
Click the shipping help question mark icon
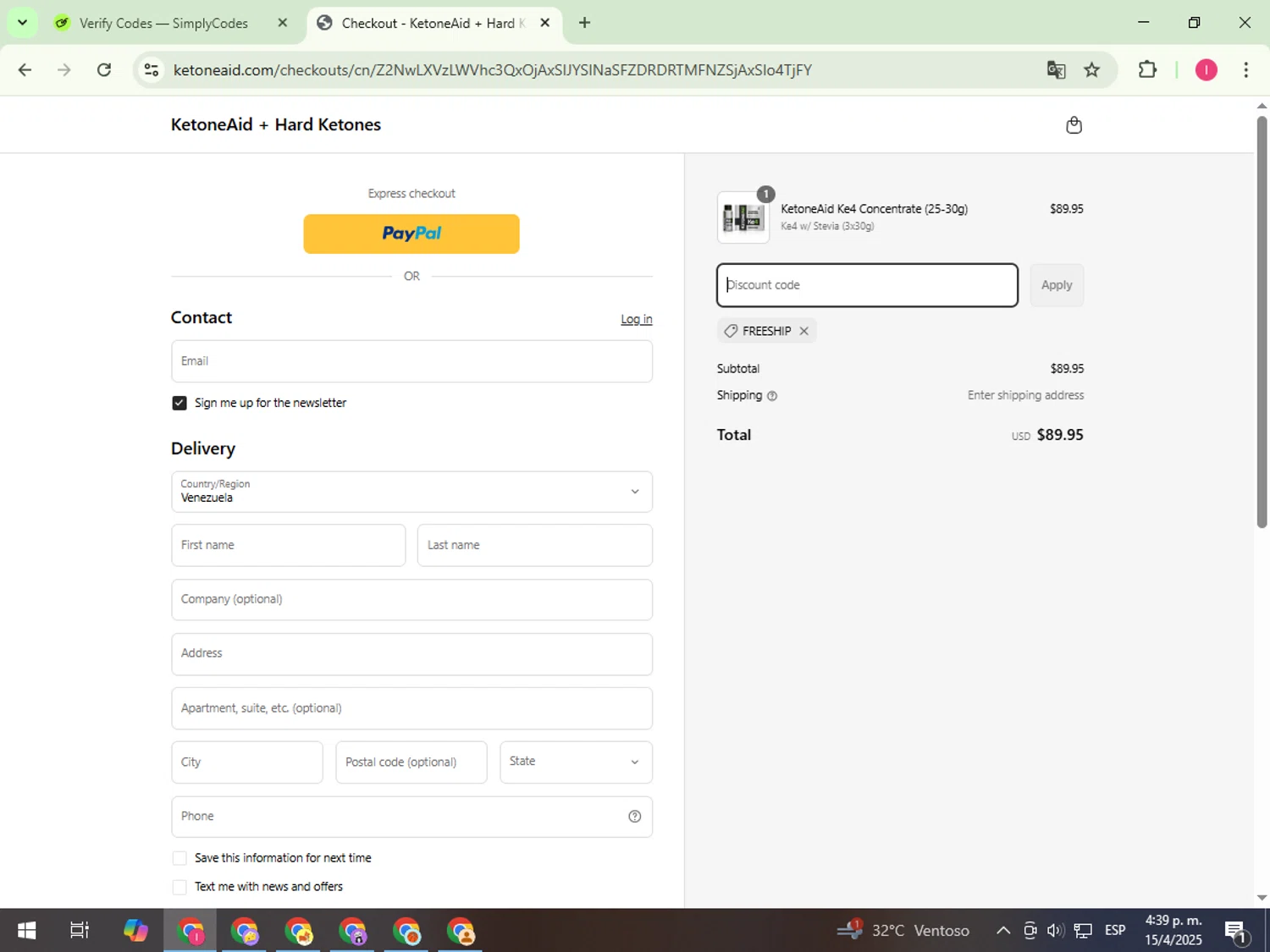[x=772, y=396]
